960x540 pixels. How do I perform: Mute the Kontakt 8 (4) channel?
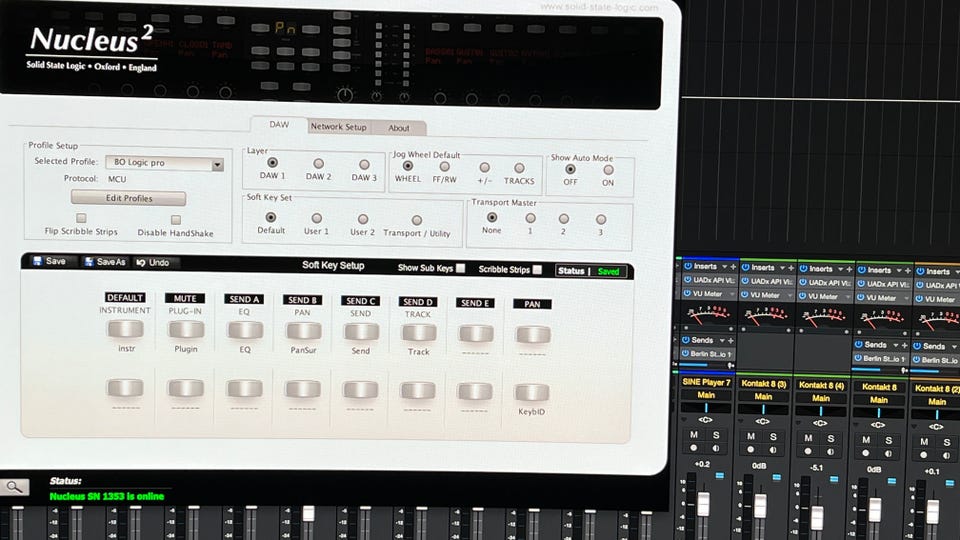[x=808, y=438]
